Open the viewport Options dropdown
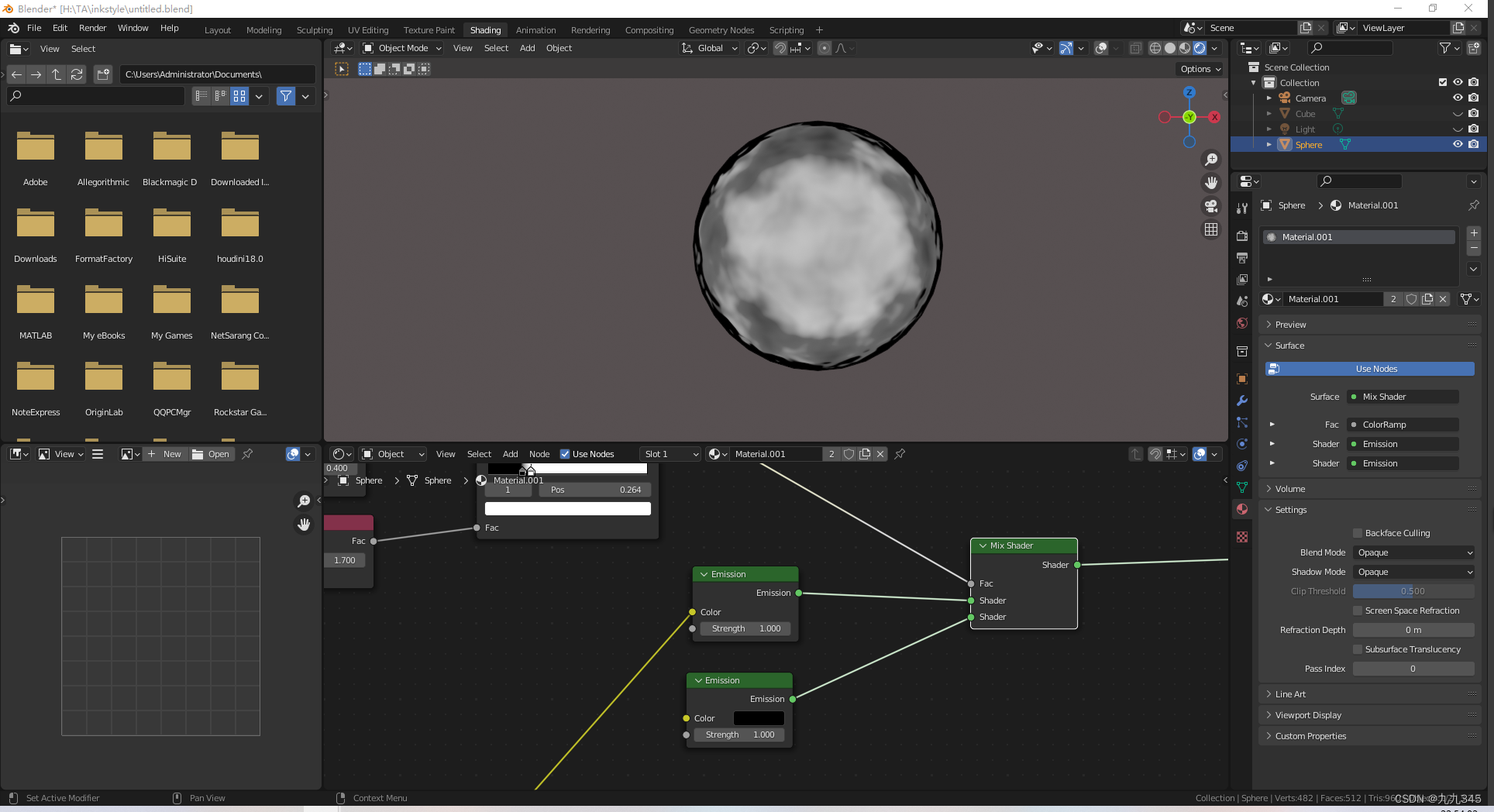The width and height of the screenshot is (1494, 812). tap(1200, 69)
